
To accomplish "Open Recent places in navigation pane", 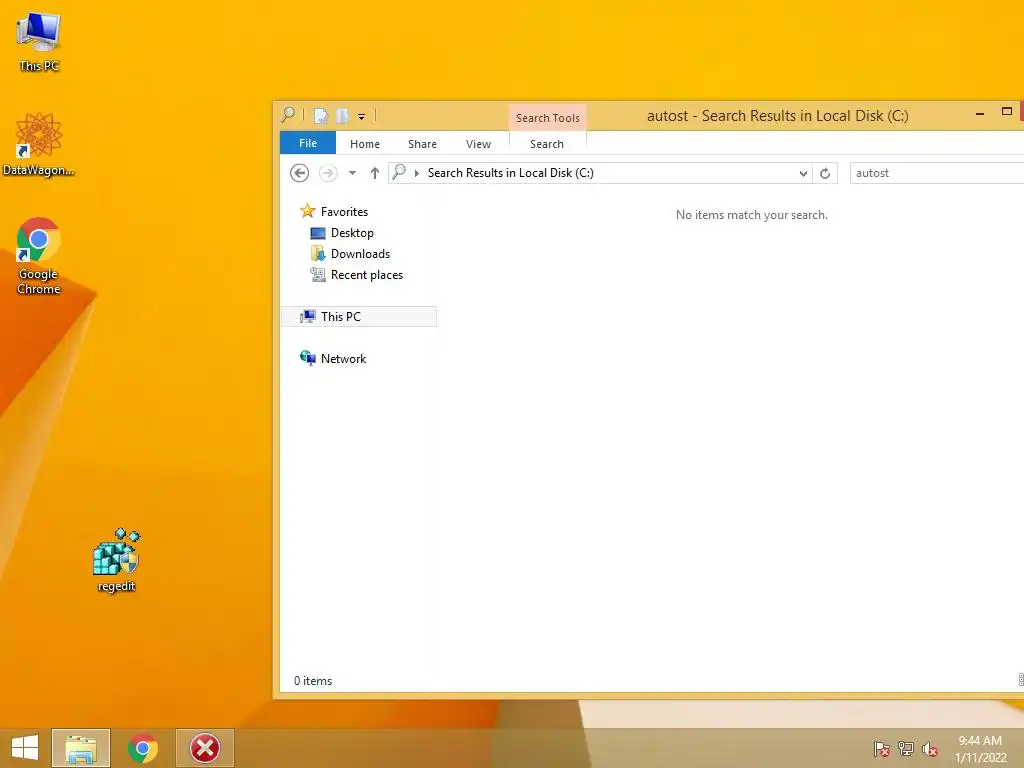I will [366, 275].
